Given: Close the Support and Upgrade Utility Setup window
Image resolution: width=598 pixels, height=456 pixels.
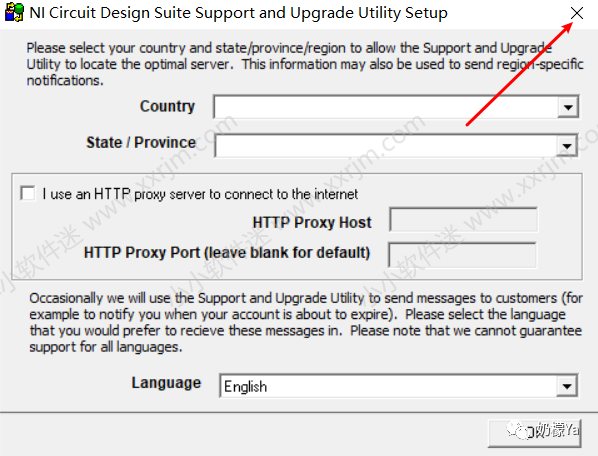Looking at the screenshot, I should pyautogui.click(x=577, y=13).
